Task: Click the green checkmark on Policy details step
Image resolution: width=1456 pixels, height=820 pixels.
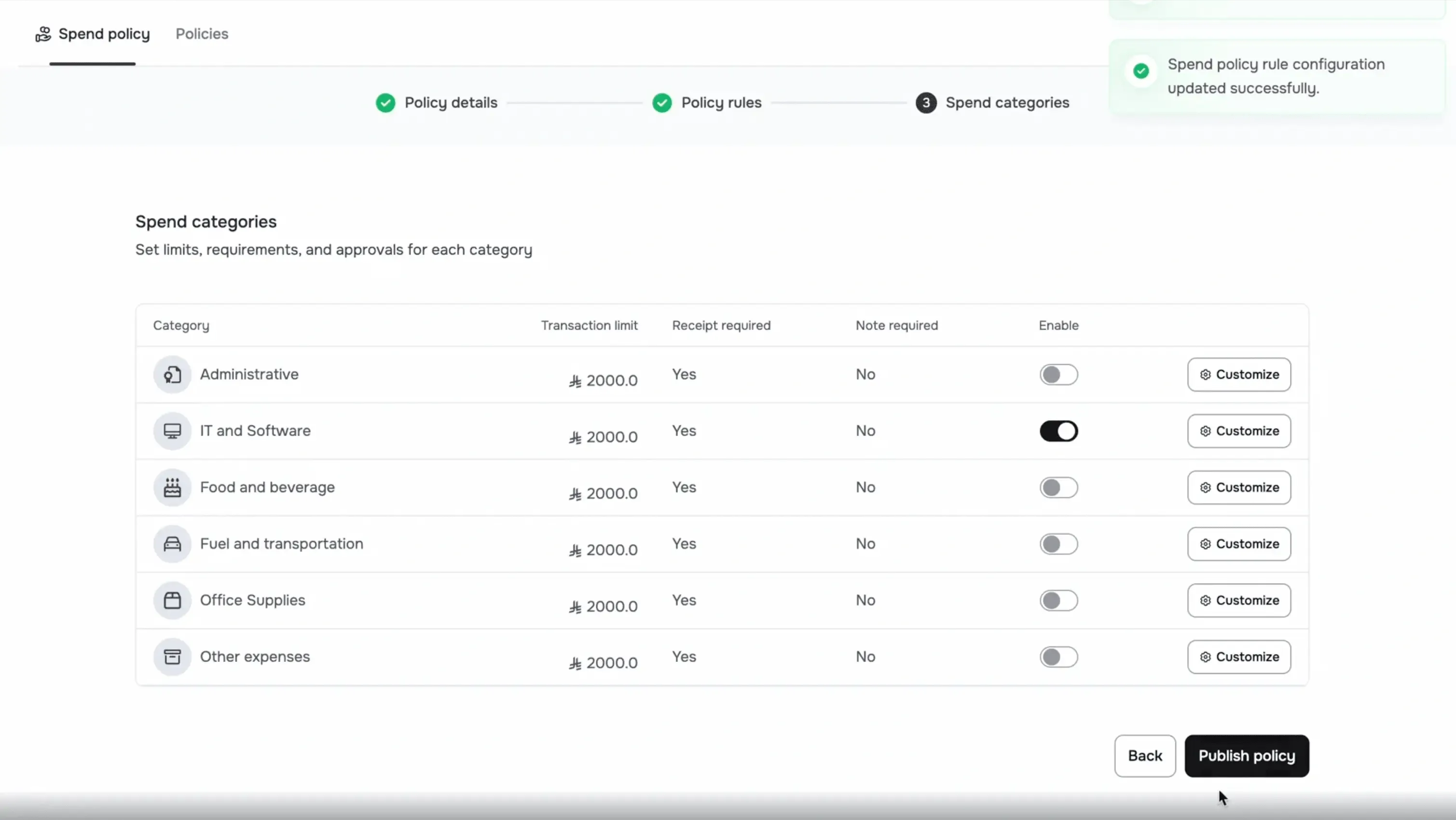Action: [x=385, y=102]
